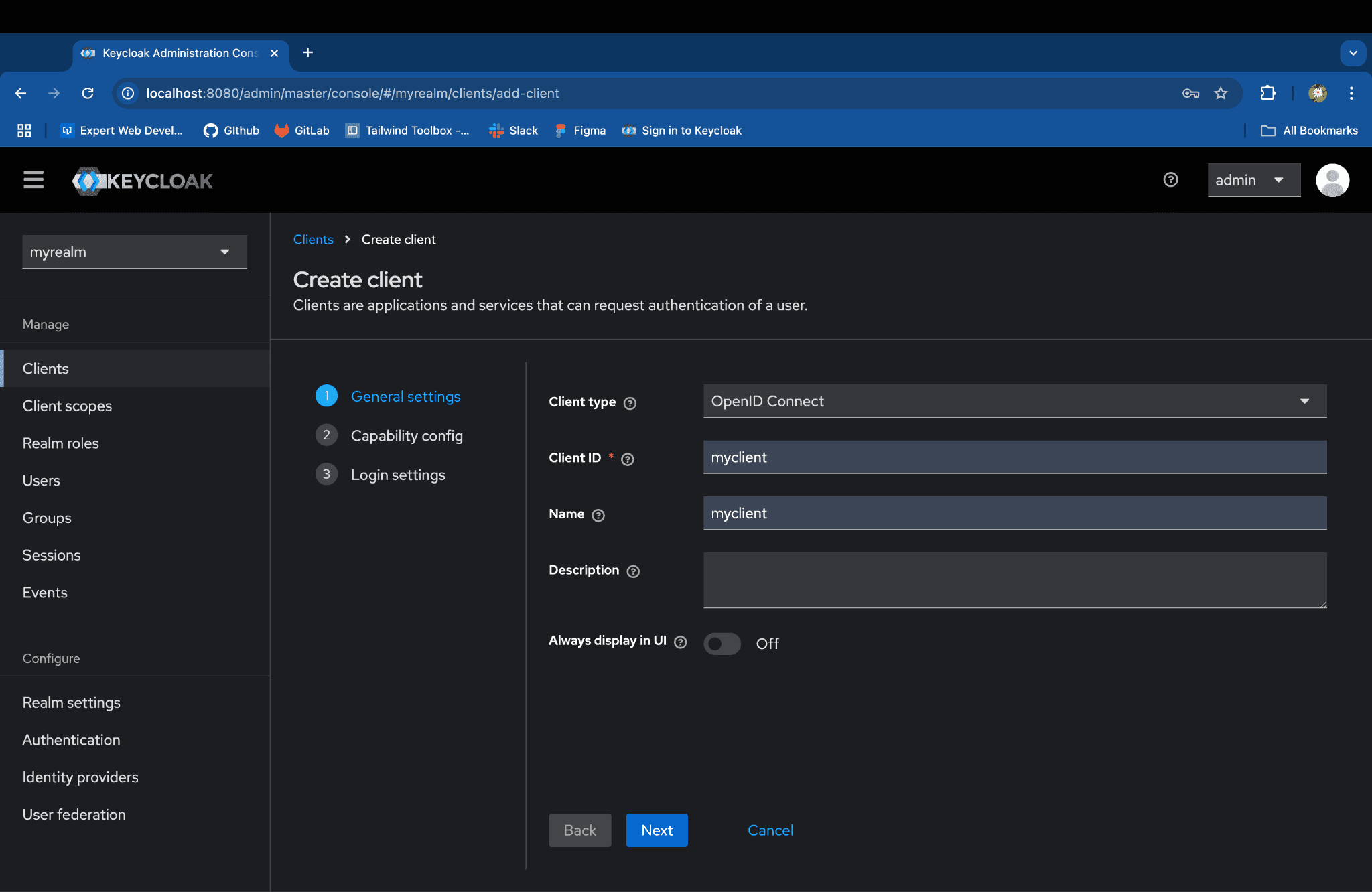The width and height of the screenshot is (1372, 892).
Task: Open browser extensions puzzle icon
Action: pos(1267,93)
